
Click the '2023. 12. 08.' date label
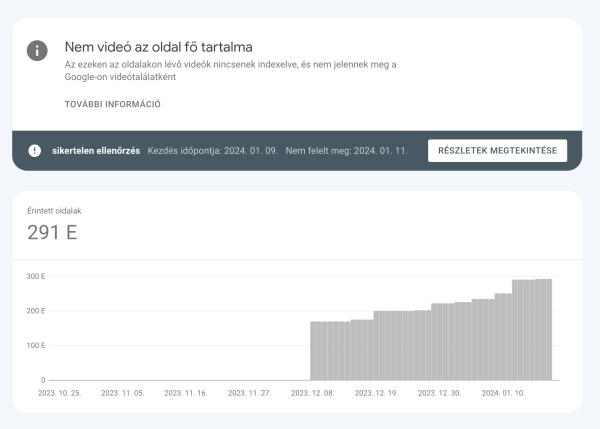(x=313, y=393)
